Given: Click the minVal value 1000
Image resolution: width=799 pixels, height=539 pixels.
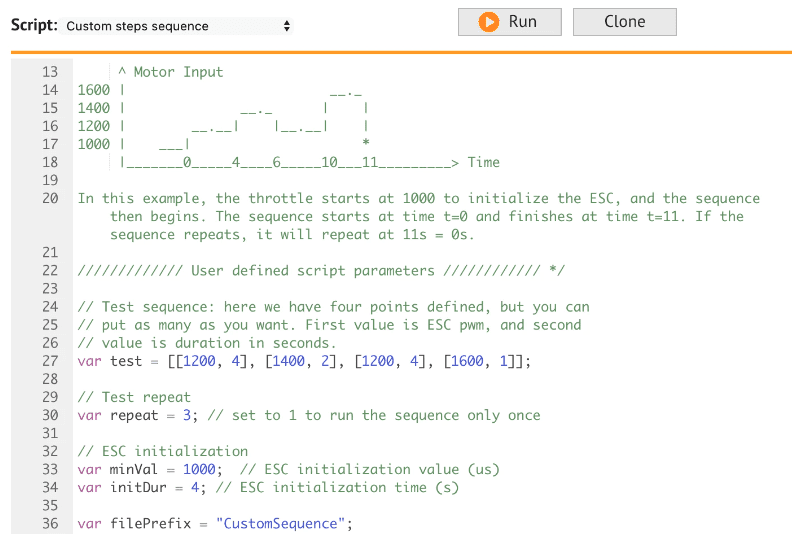Looking at the screenshot, I should click(x=199, y=469).
